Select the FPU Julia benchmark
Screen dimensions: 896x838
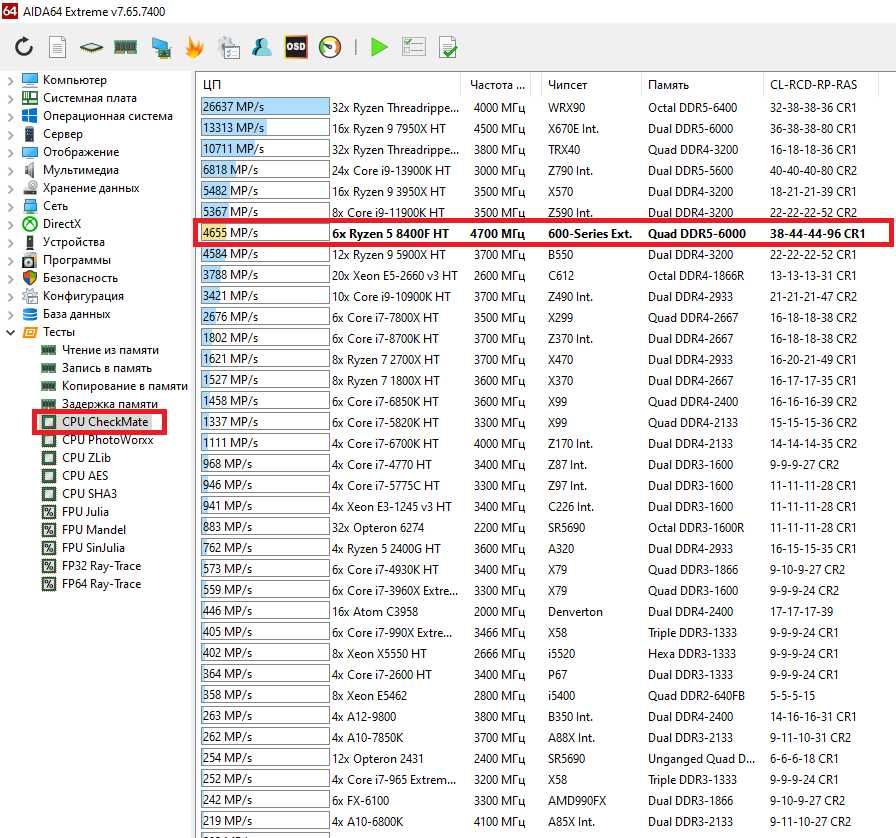[x=85, y=512]
